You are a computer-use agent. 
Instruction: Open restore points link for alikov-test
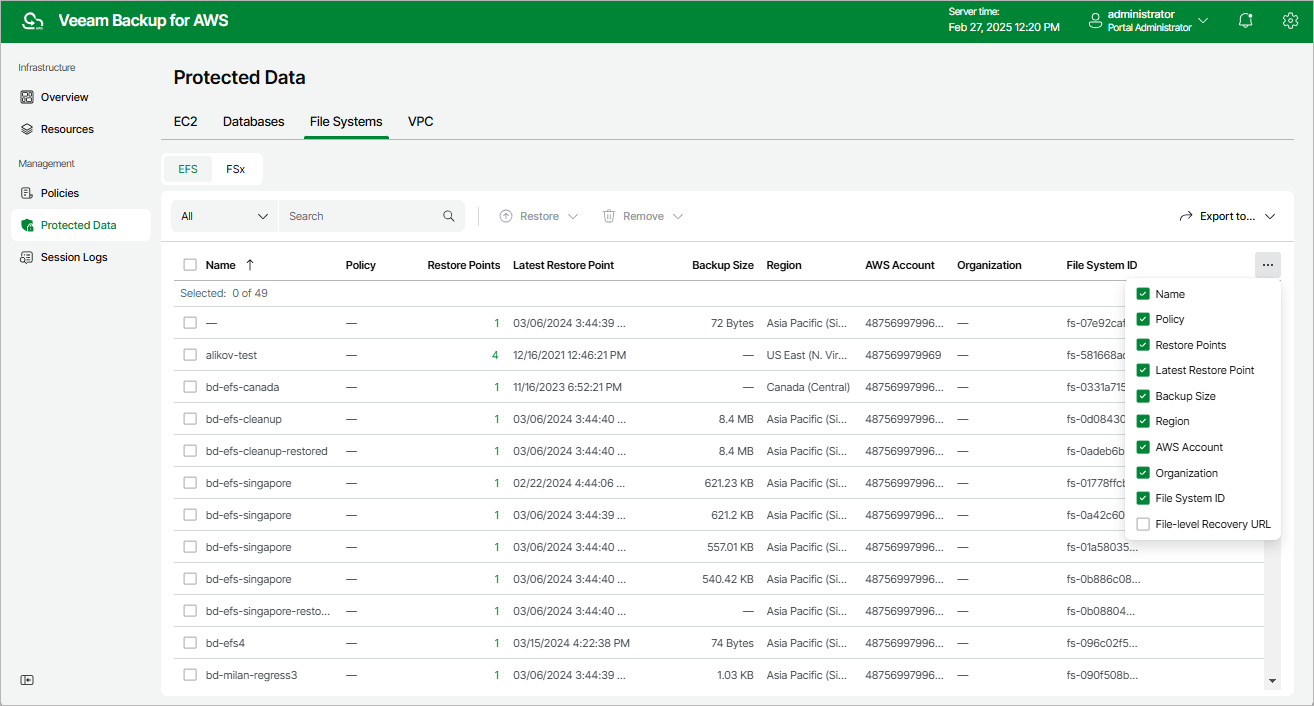point(494,355)
